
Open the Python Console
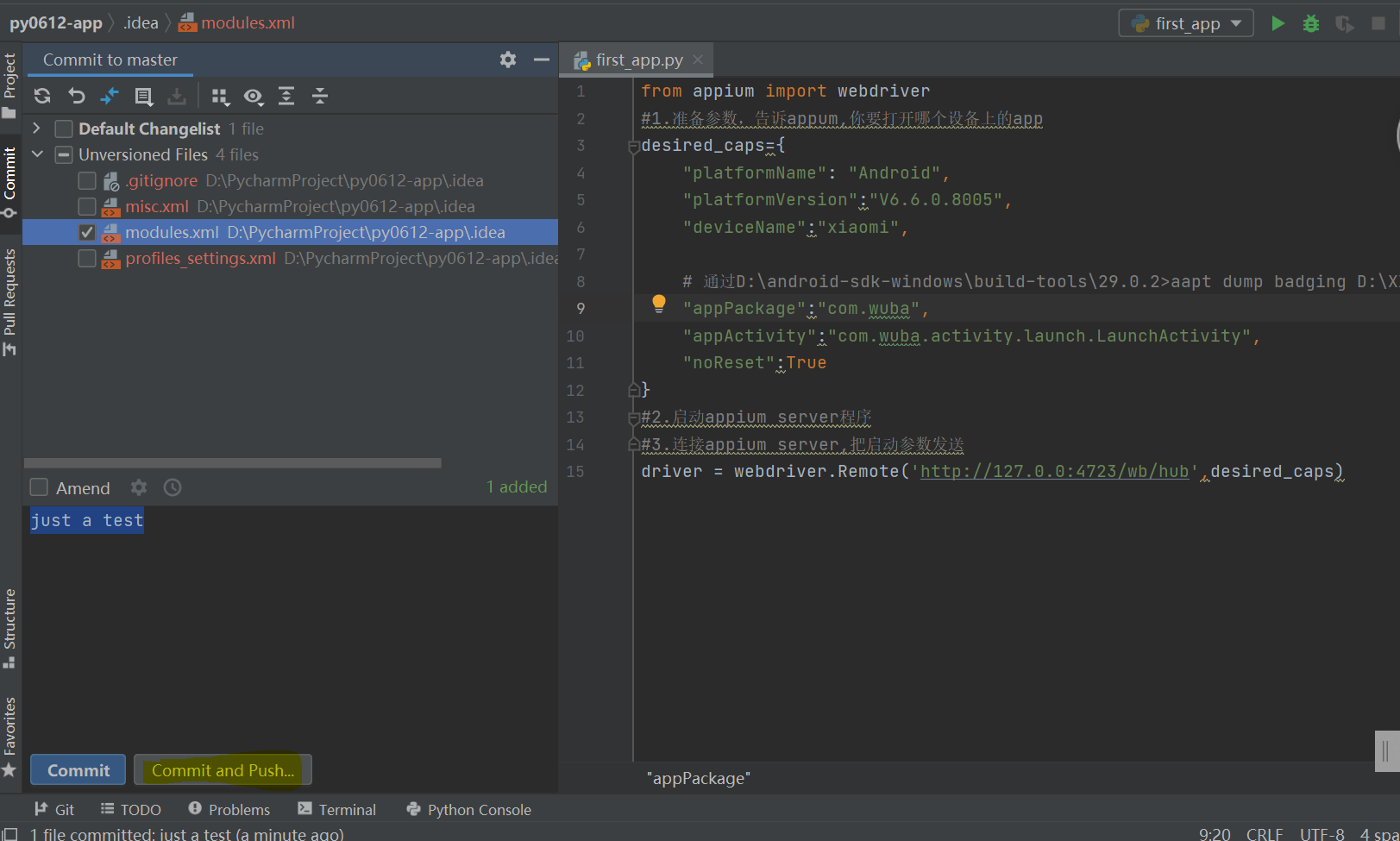[x=469, y=809]
